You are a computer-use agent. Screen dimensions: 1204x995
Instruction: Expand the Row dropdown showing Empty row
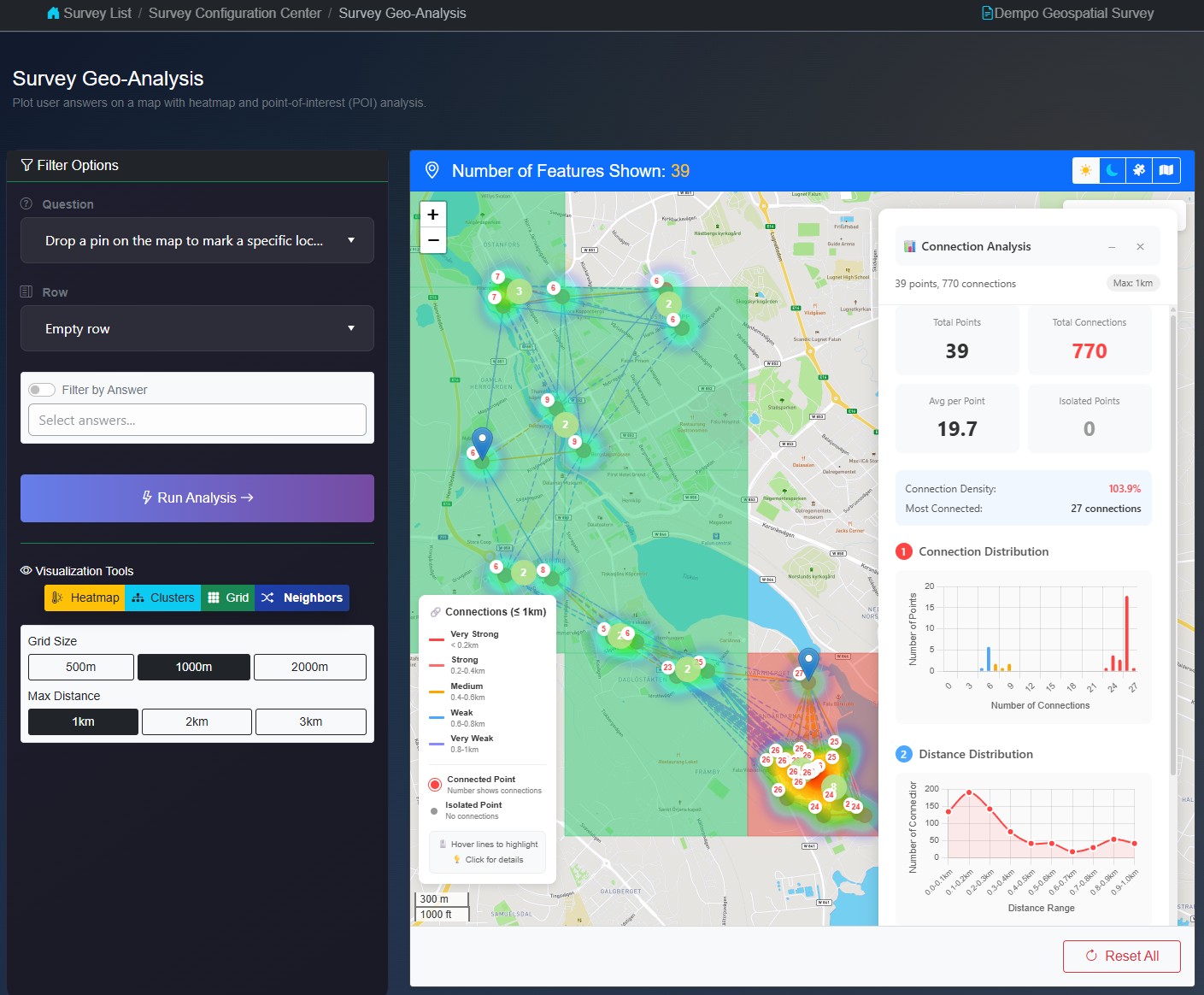click(x=197, y=329)
